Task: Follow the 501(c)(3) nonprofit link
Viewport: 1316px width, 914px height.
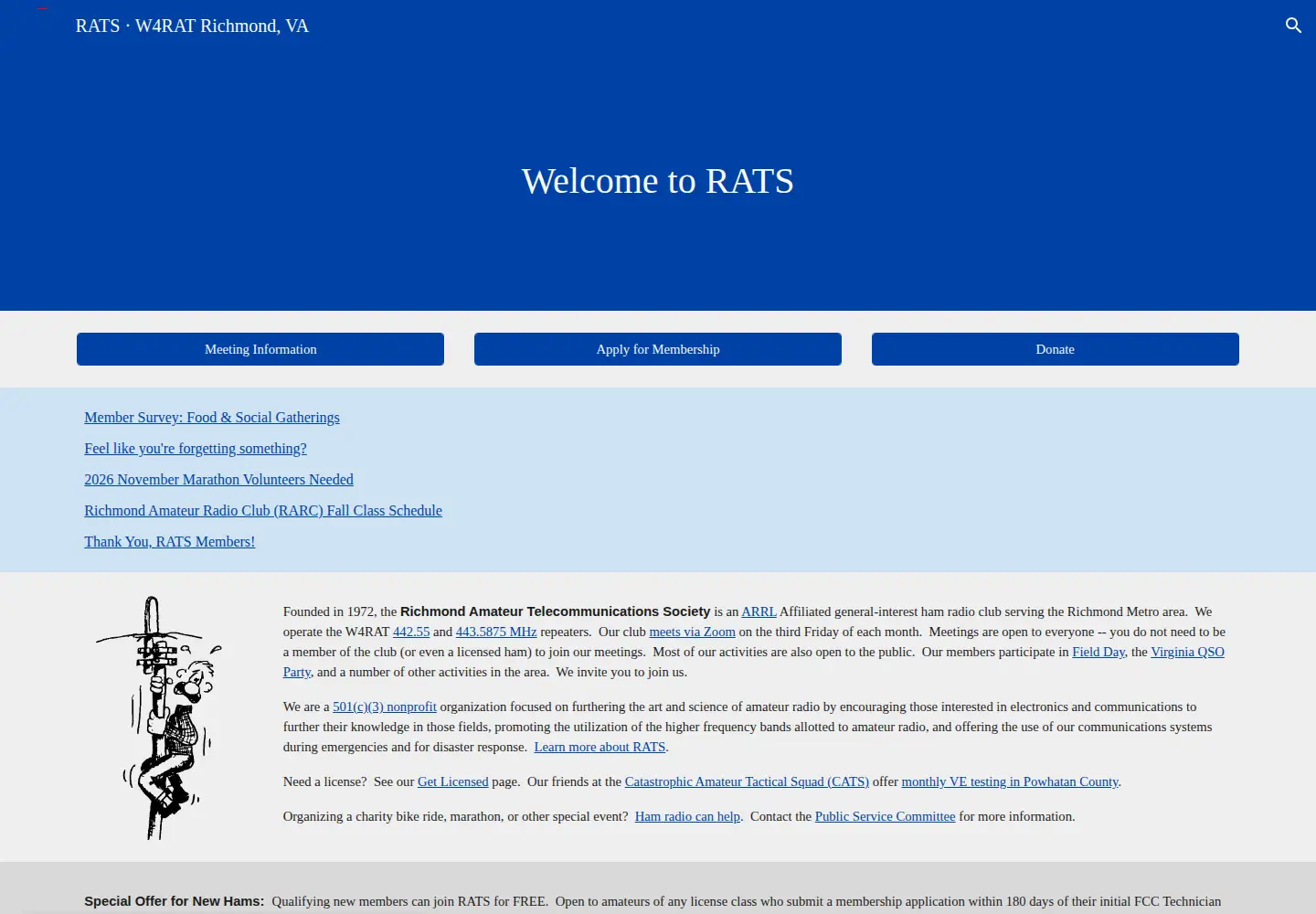Action: 385,707
